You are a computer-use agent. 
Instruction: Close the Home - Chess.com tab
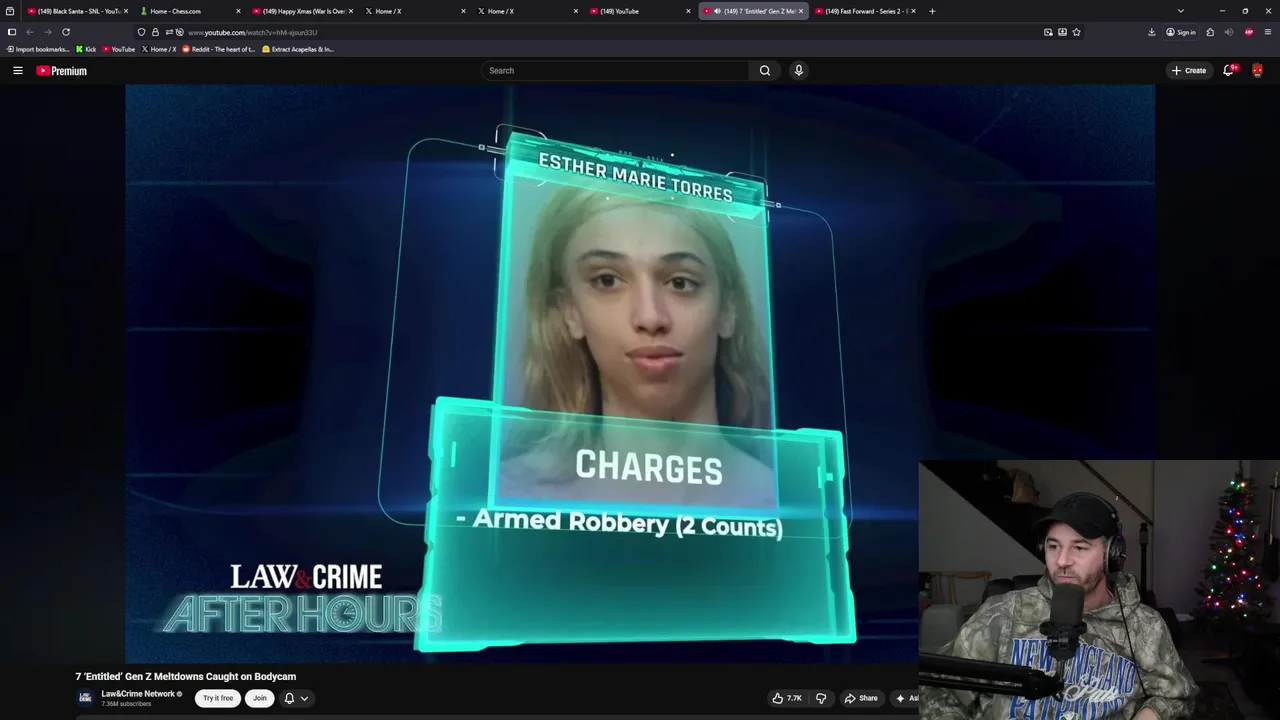pos(238,11)
